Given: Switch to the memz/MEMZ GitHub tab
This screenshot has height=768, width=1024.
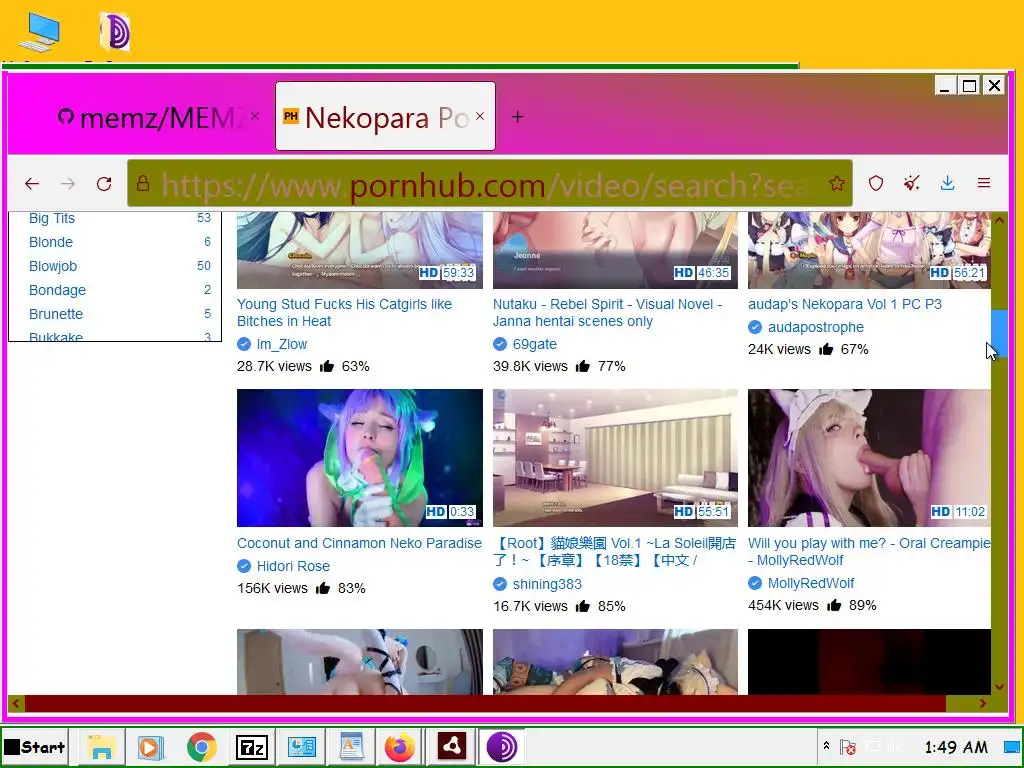Looking at the screenshot, I should tap(157, 118).
